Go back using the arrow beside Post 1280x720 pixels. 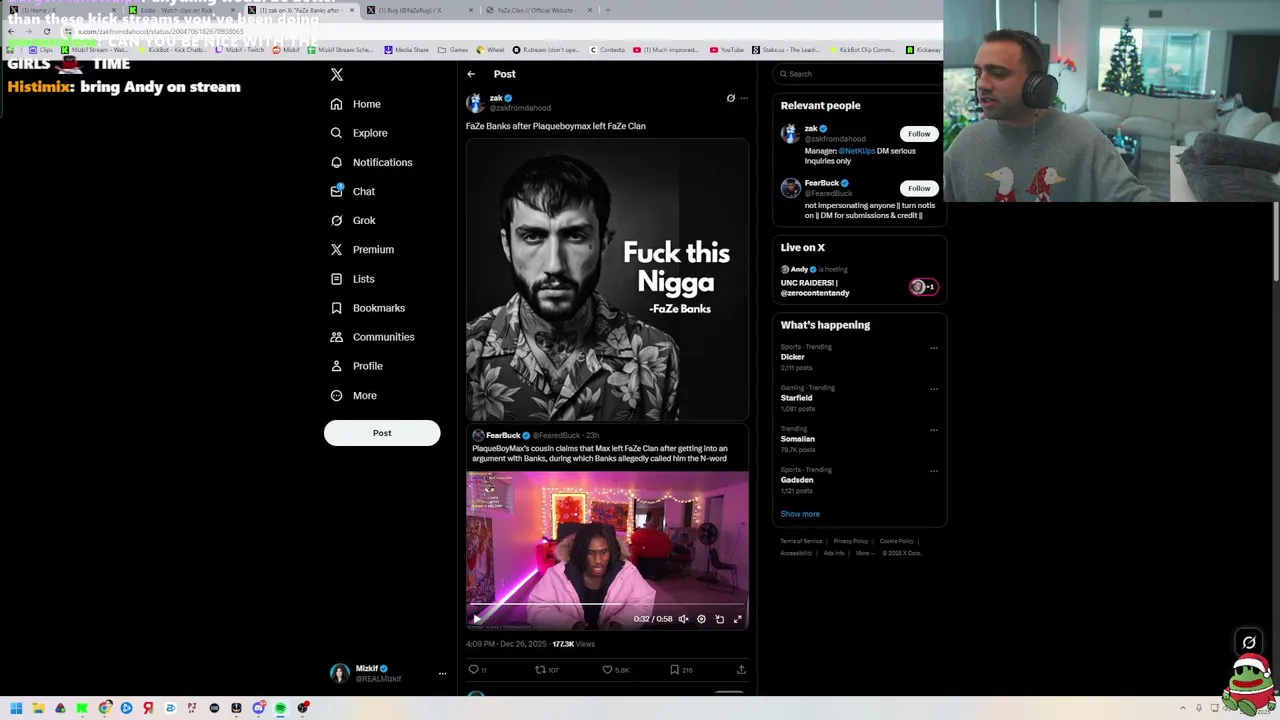click(471, 74)
